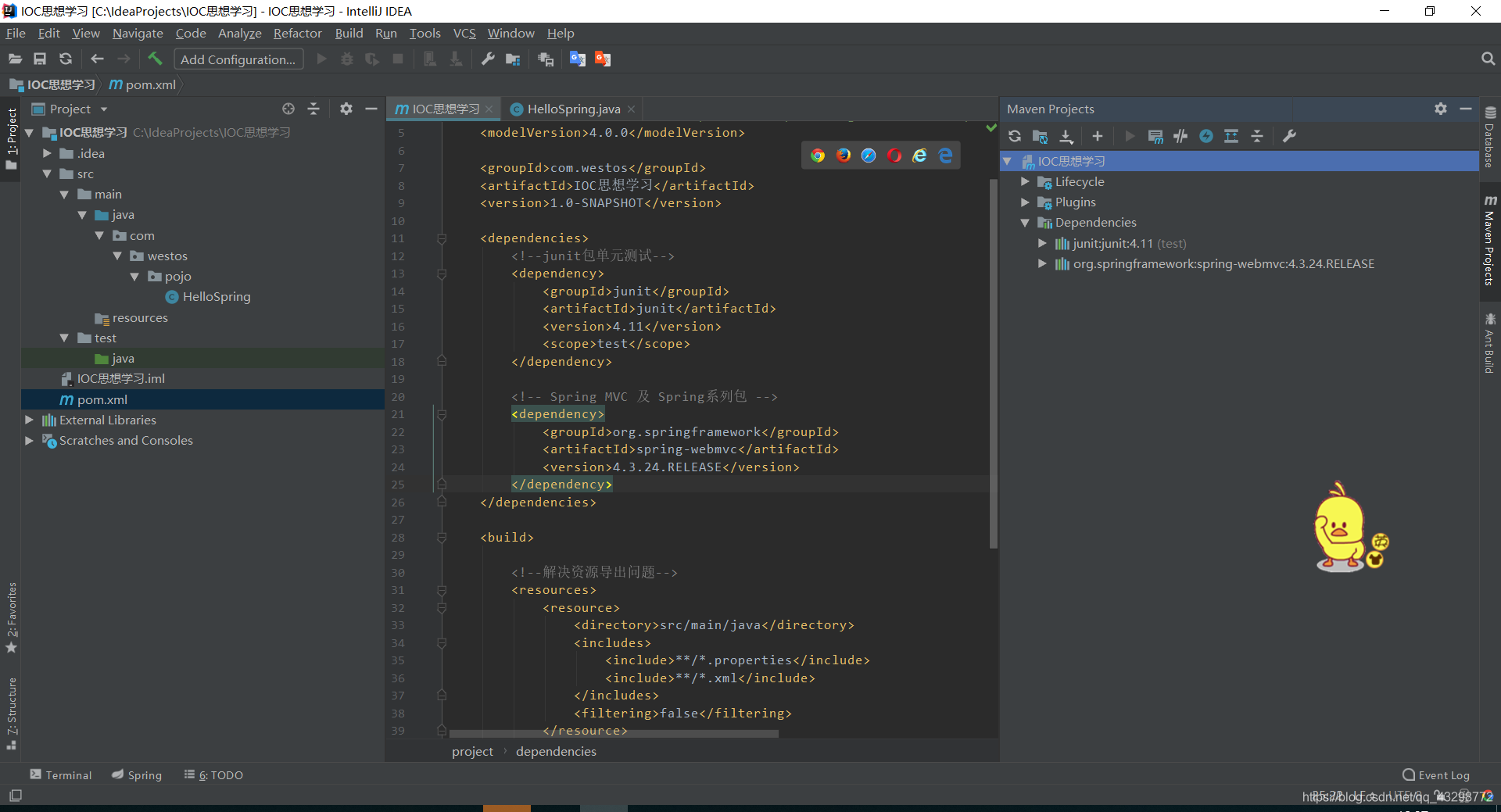Open Project panel gear settings
Viewport: 1501px width, 812px height.
click(x=346, y=109)
